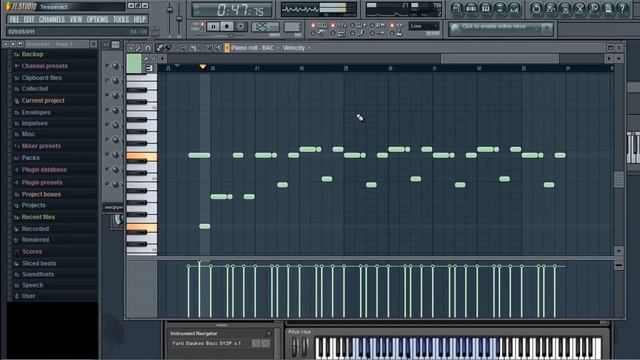Click the Piano roll horizontal scrollbar thumb
640x360 pixels.
click(500, 59)
